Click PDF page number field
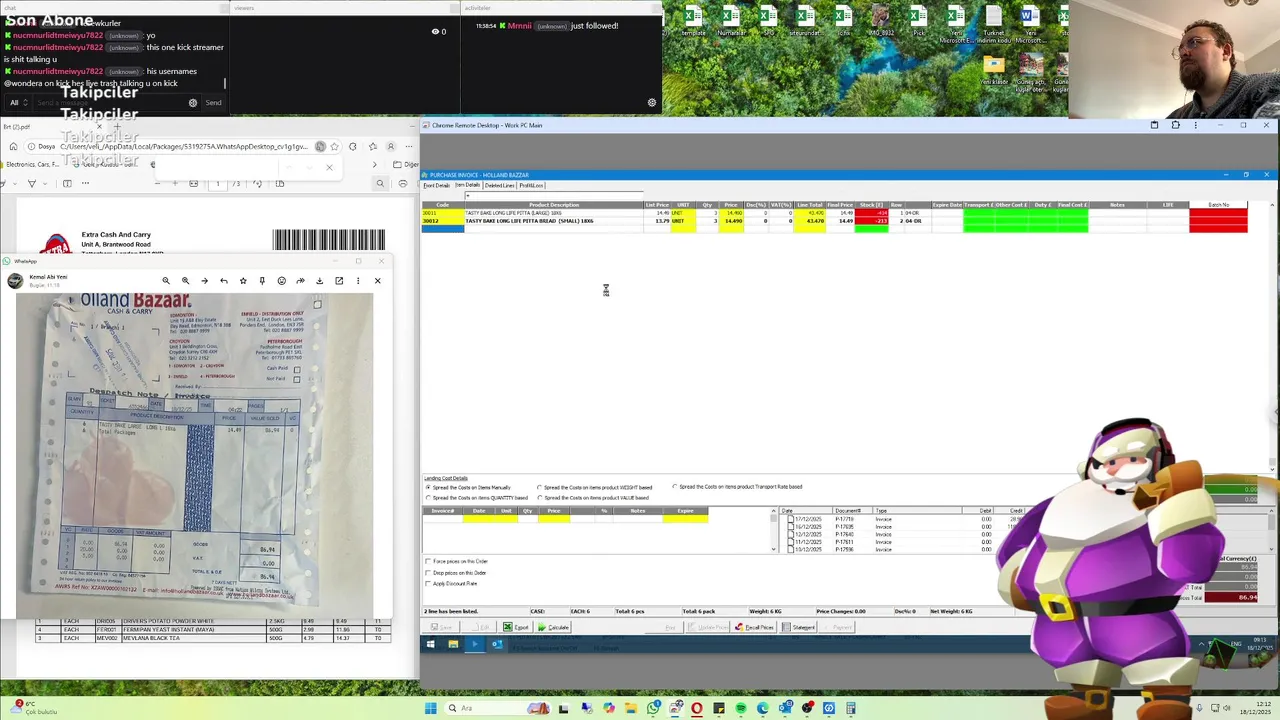Screen dimensions: 1280x720 pyautogui.click(x=217, y=184)
